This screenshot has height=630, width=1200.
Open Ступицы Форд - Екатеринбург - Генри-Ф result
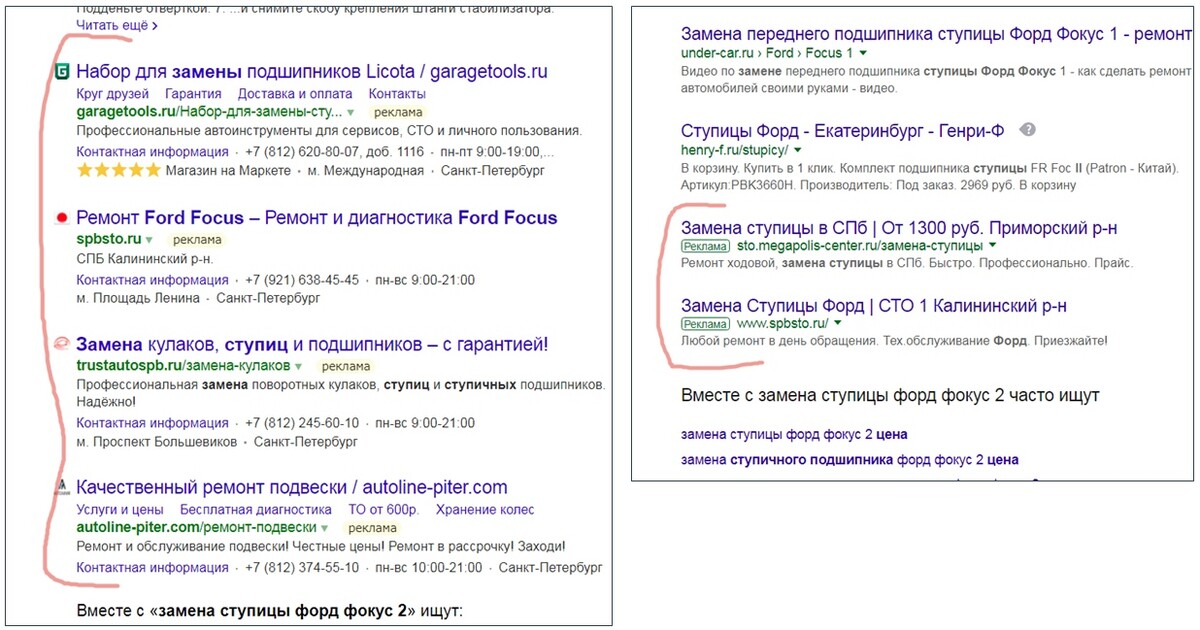point(845,131)
